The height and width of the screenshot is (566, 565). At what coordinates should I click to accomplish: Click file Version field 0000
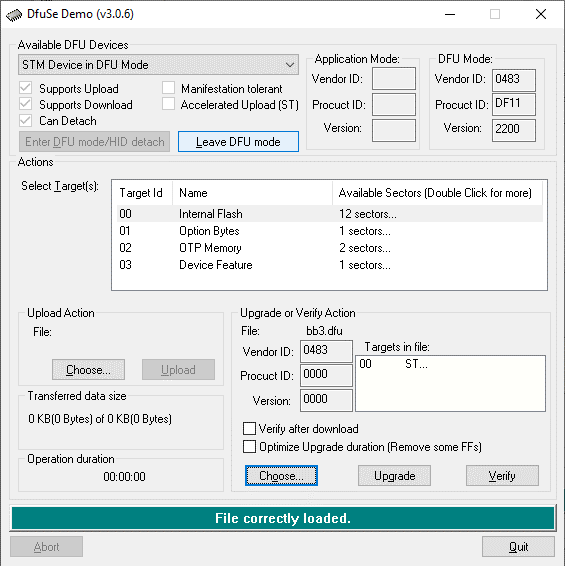tap(326, 400)
